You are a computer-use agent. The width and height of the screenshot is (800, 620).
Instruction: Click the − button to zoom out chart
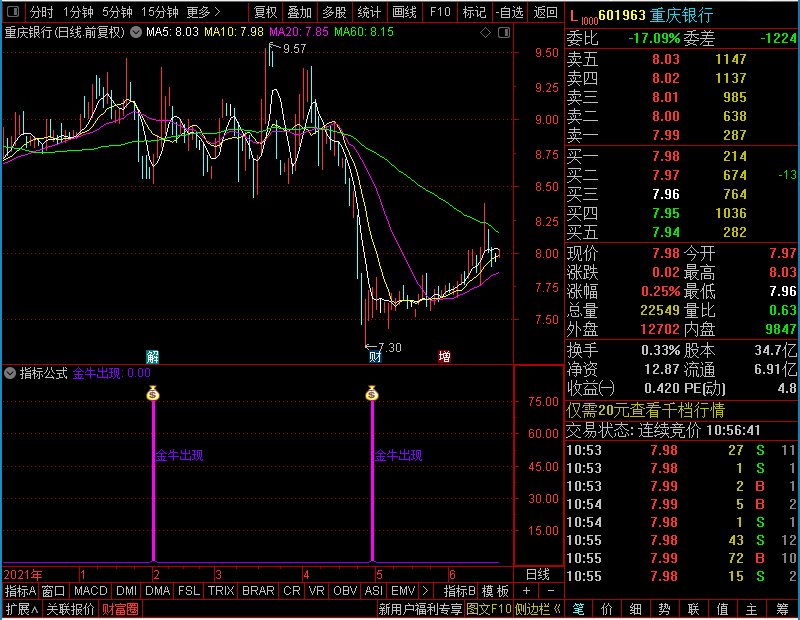click(551, 591)
